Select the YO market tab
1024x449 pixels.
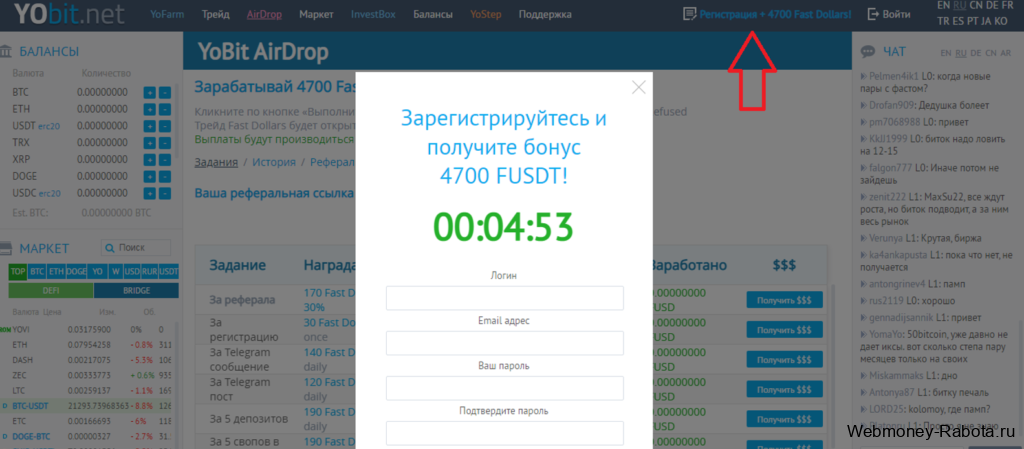[x=97, y=271]
